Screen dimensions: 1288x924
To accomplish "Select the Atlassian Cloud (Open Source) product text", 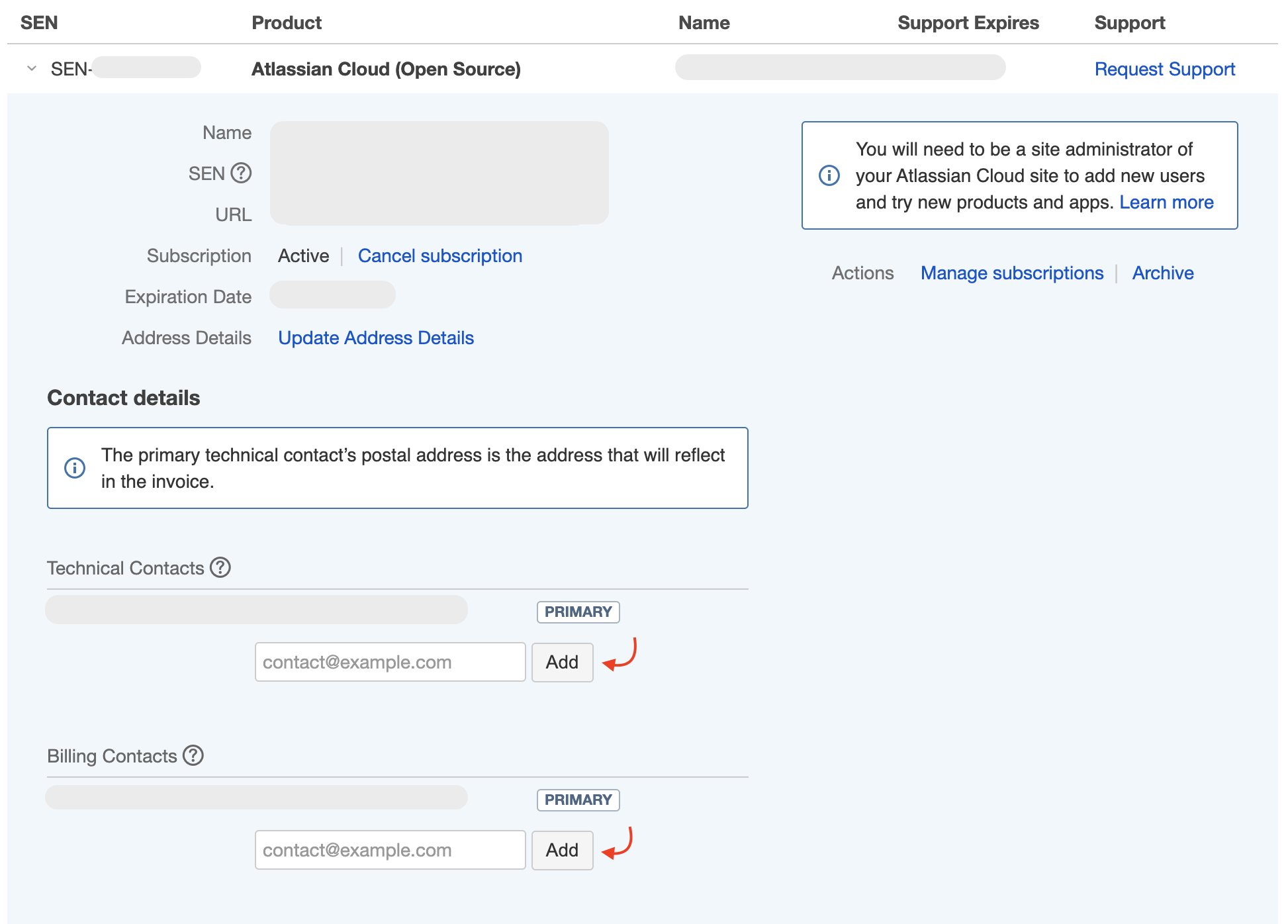I will pos(386,69).
